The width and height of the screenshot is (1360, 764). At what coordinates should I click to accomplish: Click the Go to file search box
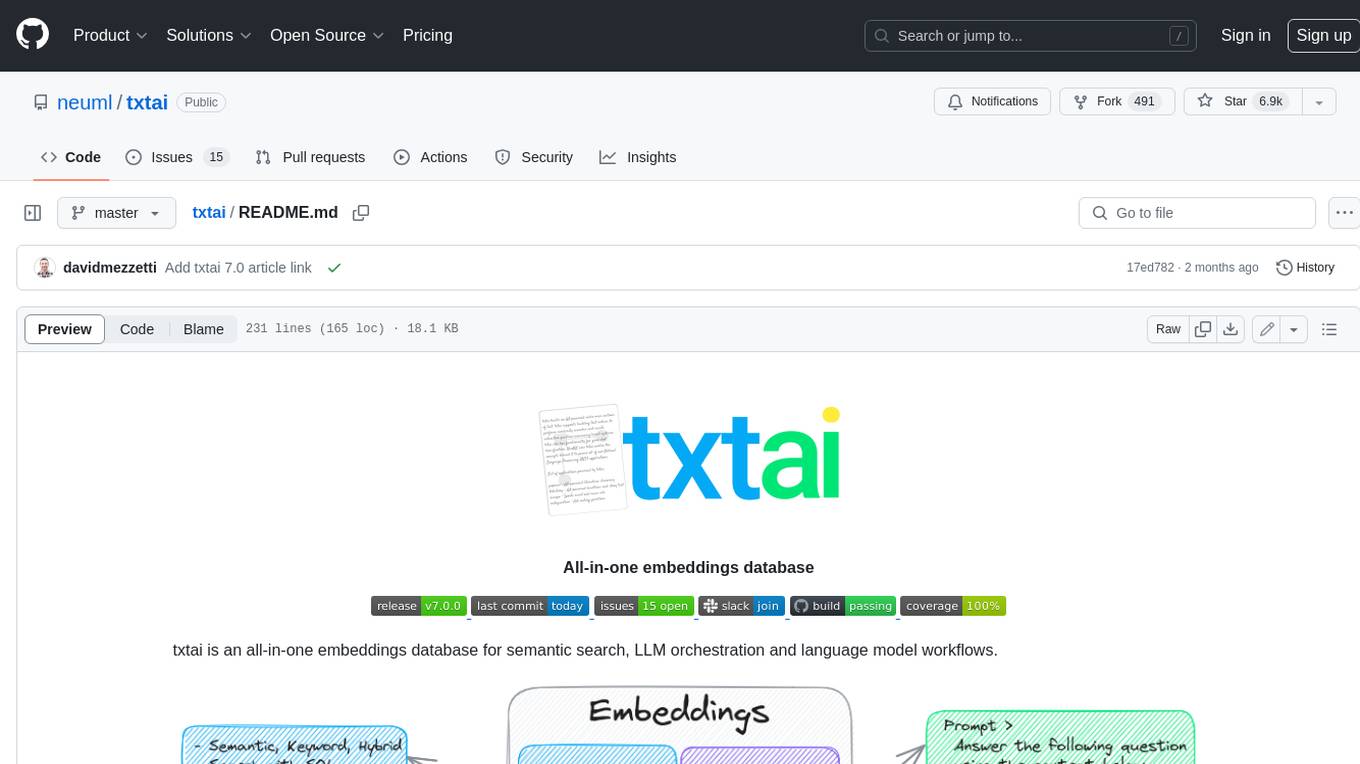pos(1197,213)
